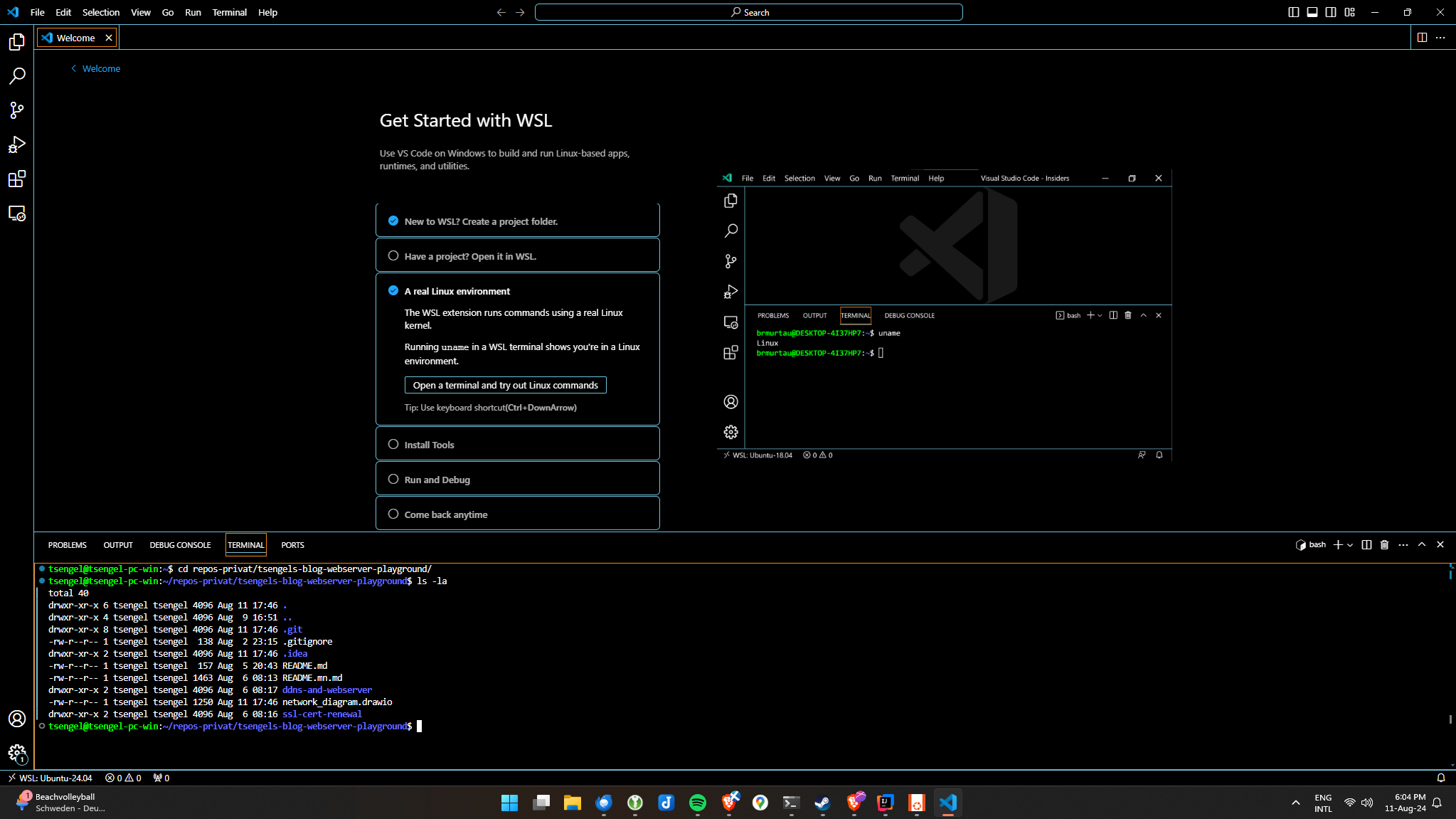Open Run and Debug view icon
Screen dimensions: 1456x819
[17, 144]
